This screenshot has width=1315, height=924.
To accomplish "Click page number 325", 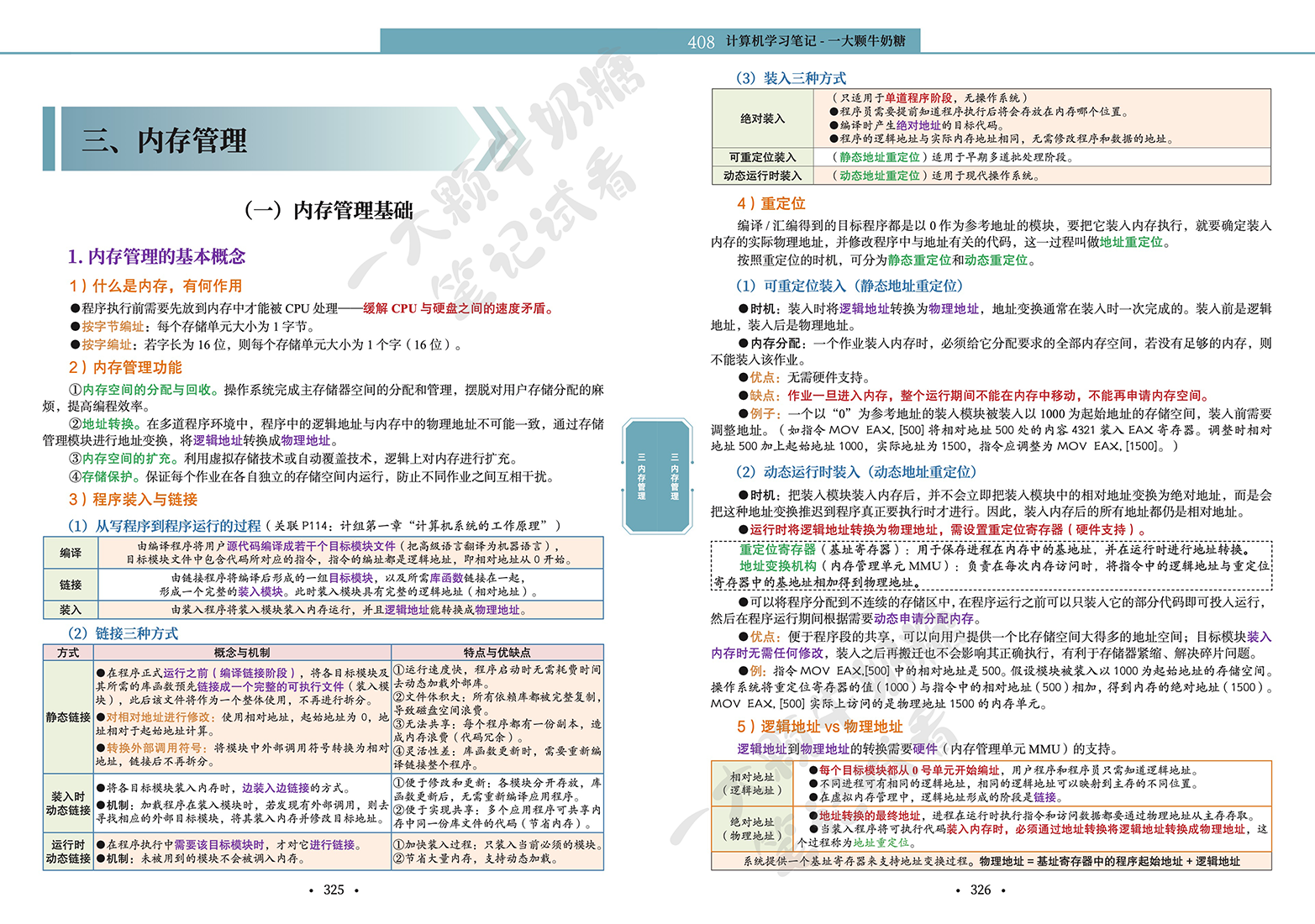I will [x=334, y=890].
